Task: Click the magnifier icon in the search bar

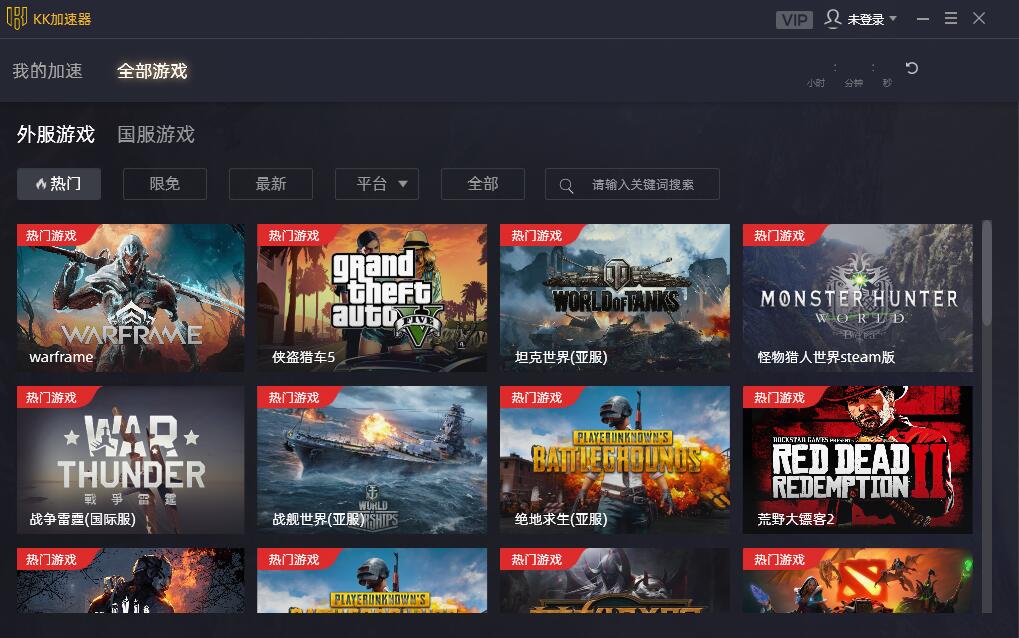Action: (566, 183)
